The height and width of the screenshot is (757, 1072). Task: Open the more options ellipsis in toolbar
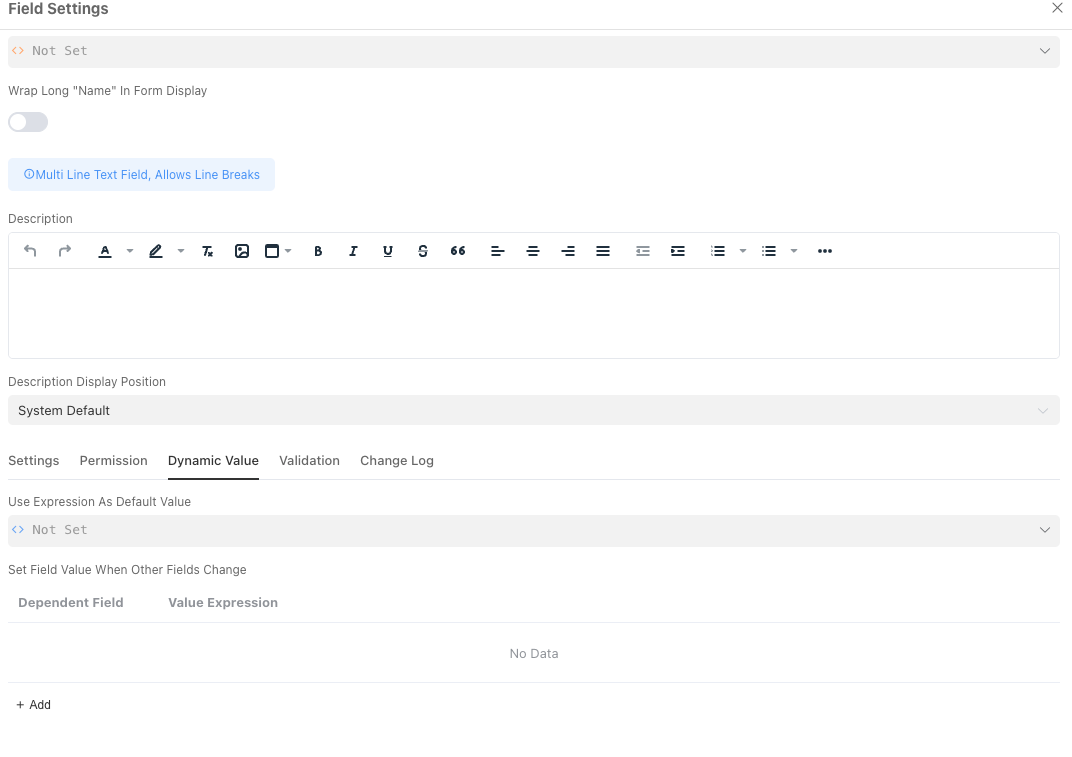(825, 251)
